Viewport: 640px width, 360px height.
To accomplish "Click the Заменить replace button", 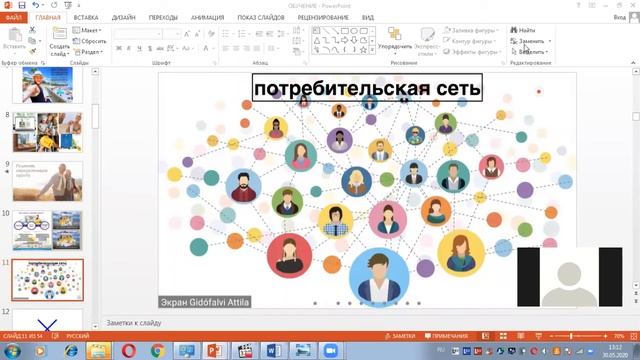I will coord(531,41).
